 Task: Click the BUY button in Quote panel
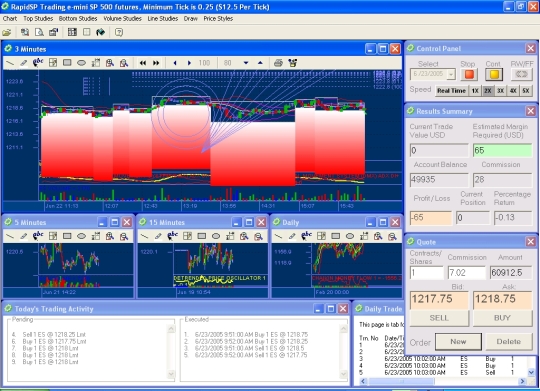(502, 318)
